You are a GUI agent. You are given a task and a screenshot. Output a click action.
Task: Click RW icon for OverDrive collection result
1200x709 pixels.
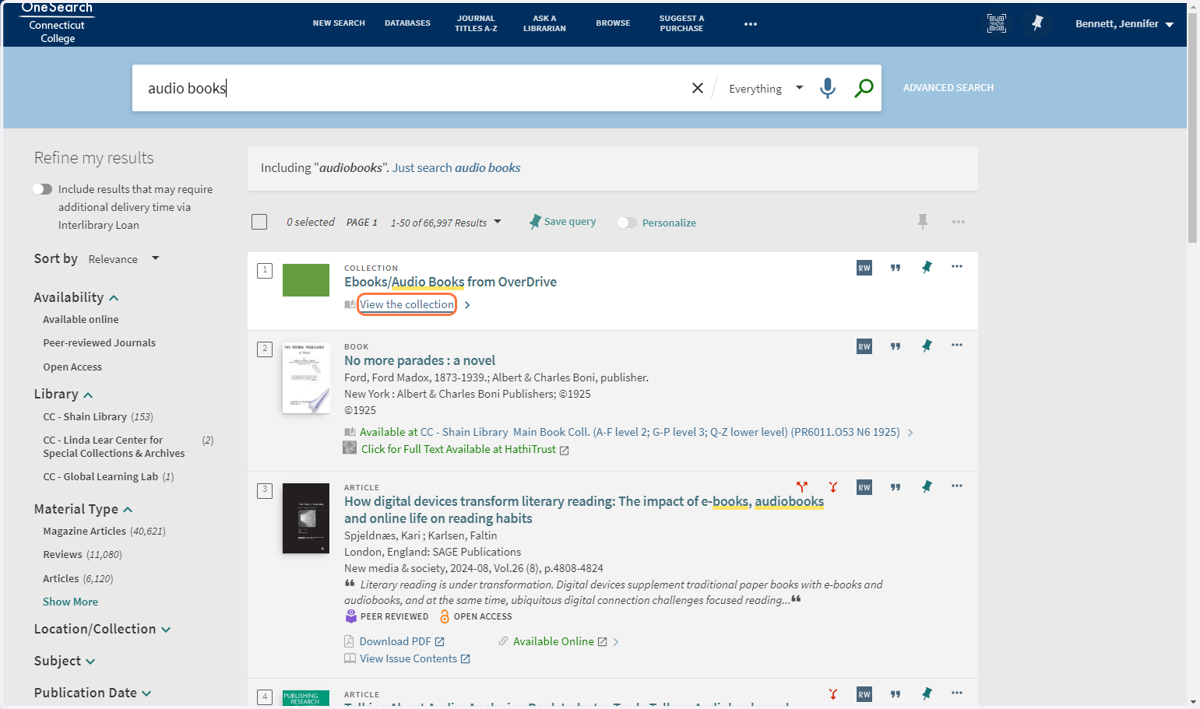(864, 267)
